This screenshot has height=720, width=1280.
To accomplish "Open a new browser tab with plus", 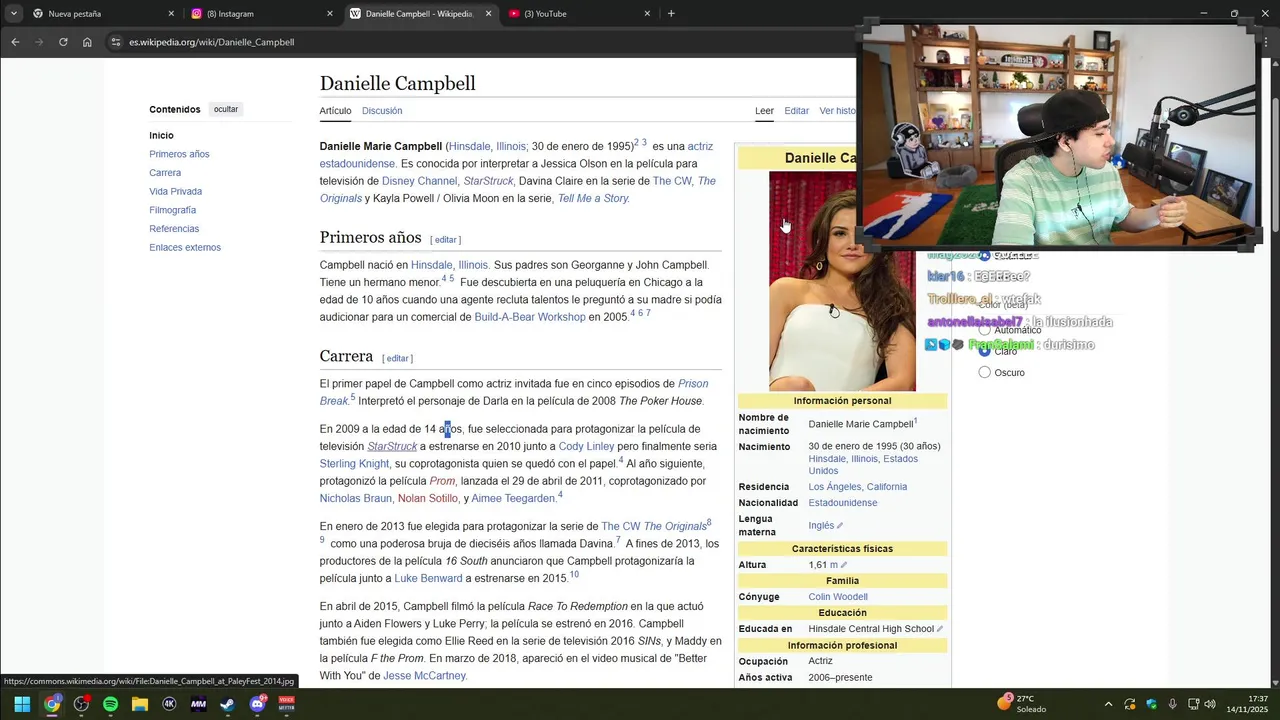I will (x=671, y=14).
